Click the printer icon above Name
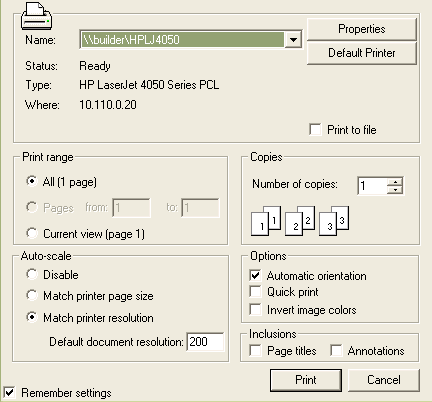Image resolution: width=432 pixels, height=402 pixels. click(x=36, y=16)
